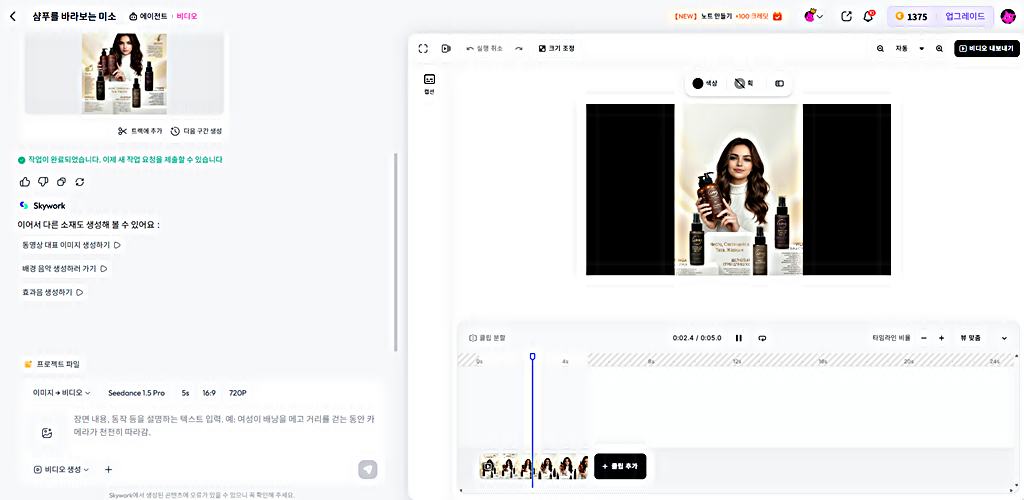Click the thumbs up like icon
Screen dimensions: 1024x500
point(25,181)
